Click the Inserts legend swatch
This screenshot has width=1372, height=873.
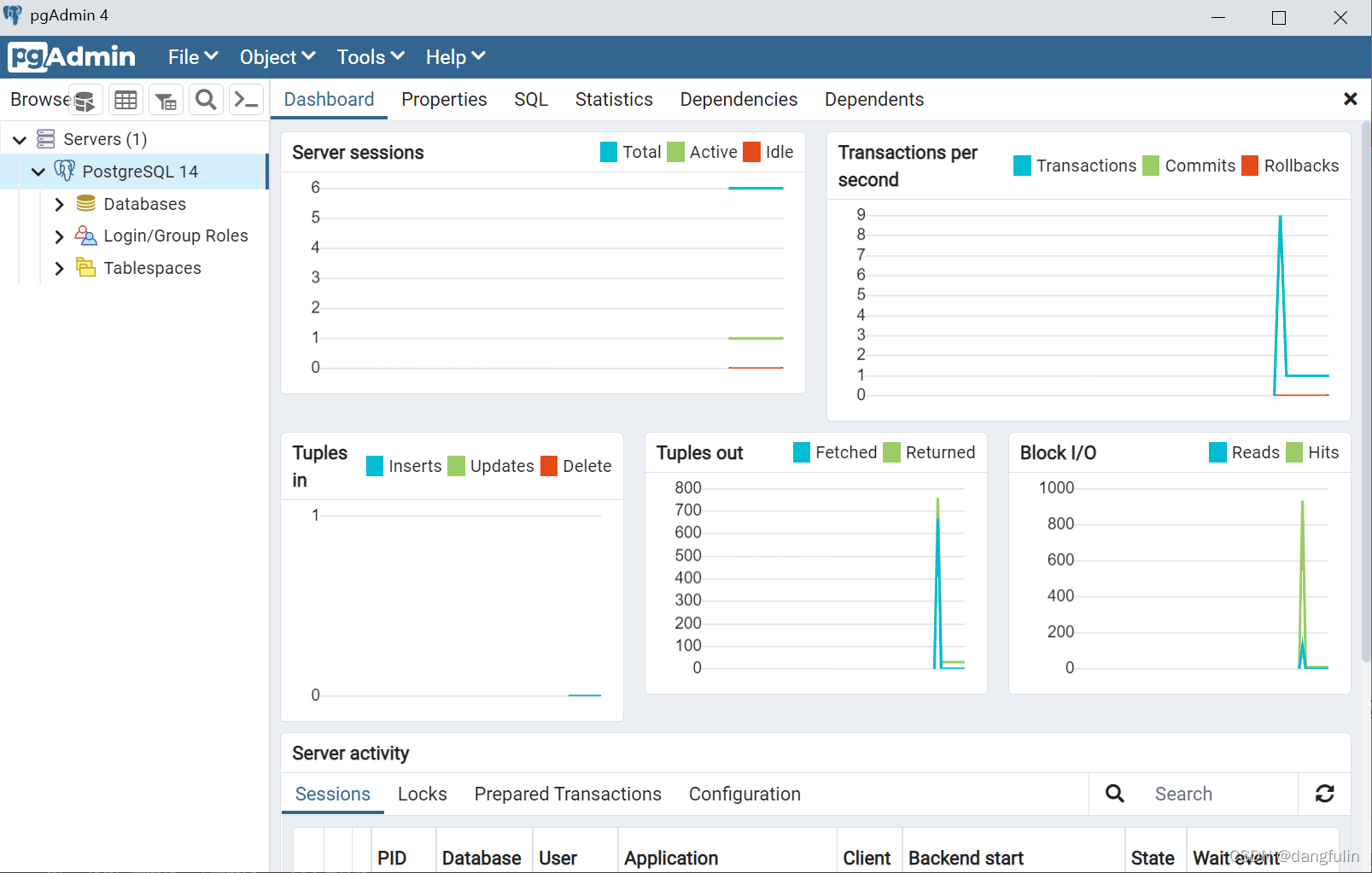375,466
